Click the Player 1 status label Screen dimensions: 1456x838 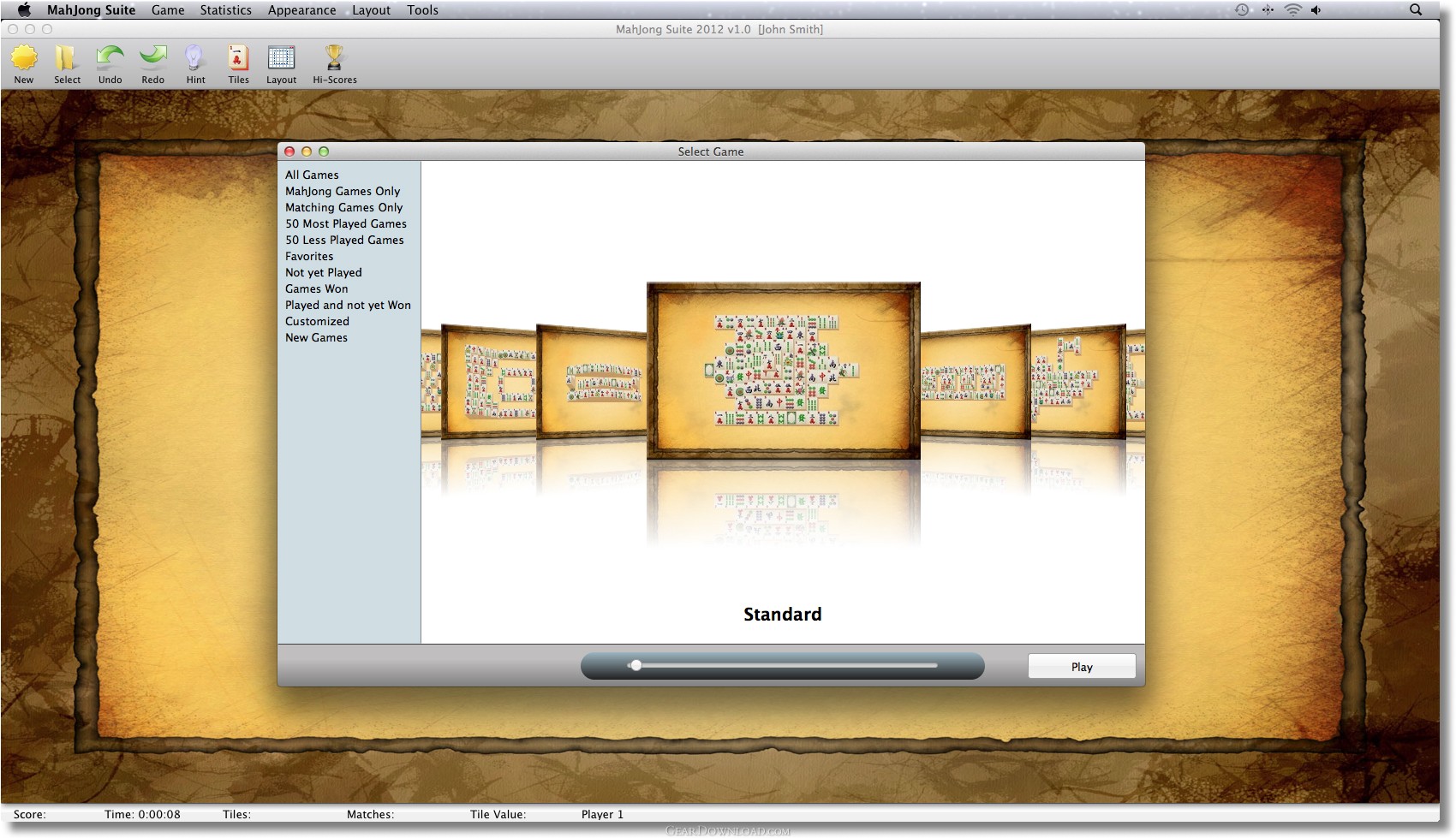(x=602, y=814)
